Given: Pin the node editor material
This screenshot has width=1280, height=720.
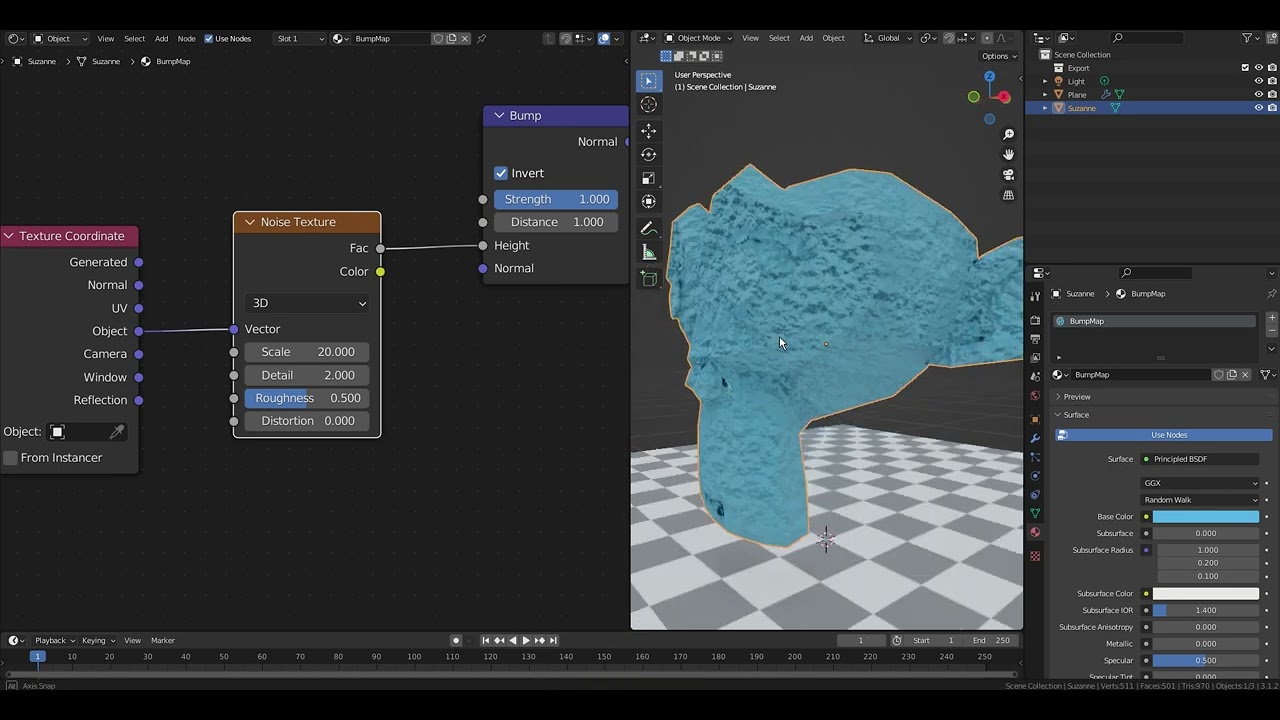Looking at the screenshot, I should 481,39.
